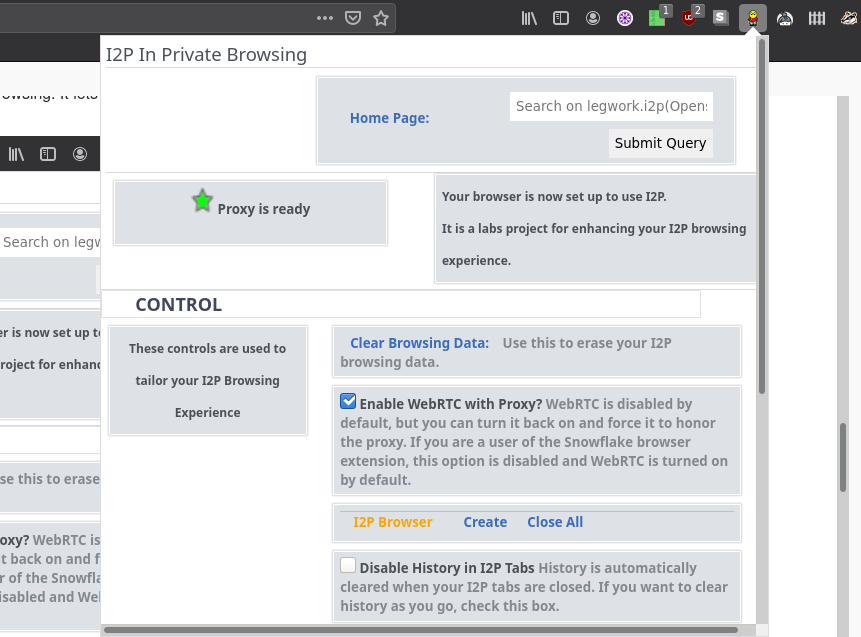Screen dimensions: 861x637
Task: Open the green extension with badge 1
Action: point(657,18)
